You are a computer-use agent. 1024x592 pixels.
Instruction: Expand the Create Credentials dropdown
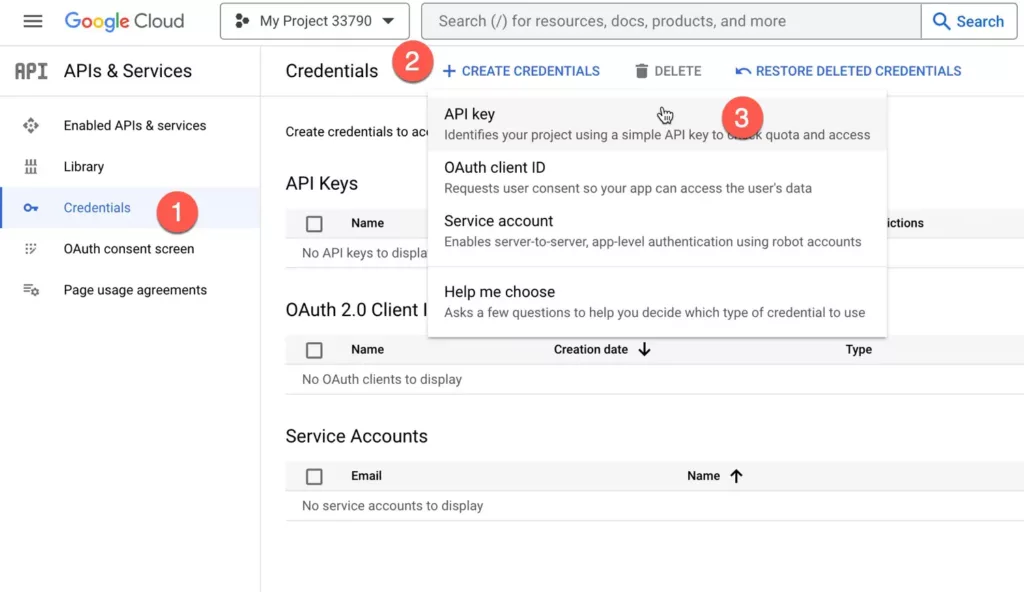(x=521, y=71)
